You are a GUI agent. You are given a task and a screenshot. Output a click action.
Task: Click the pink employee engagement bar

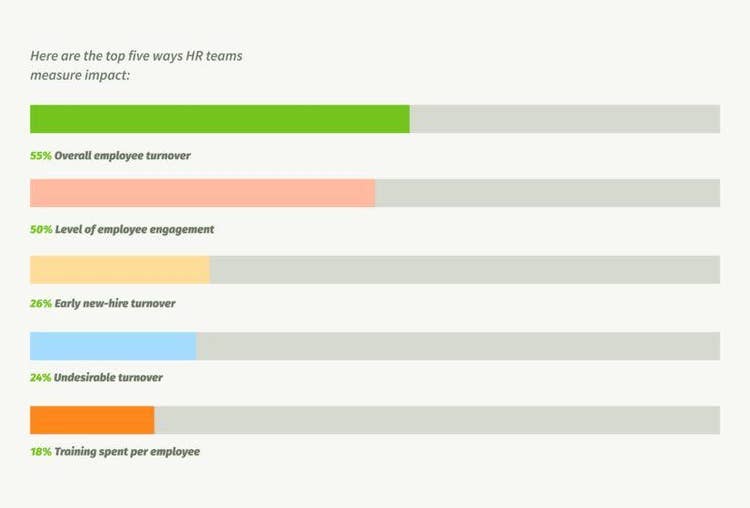pyautogui.click(x=202, y=193)
